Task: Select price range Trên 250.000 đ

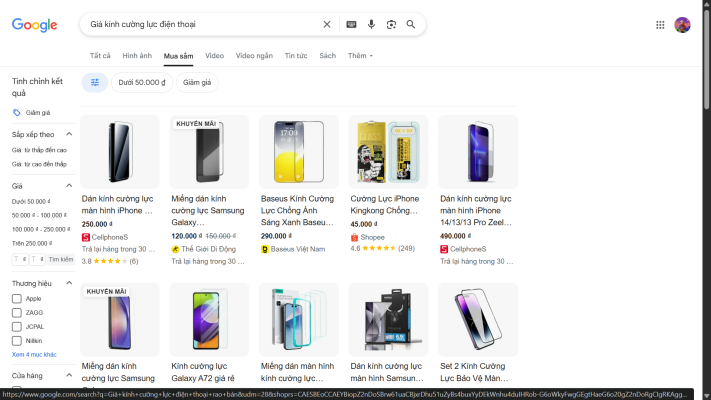Action: click(32, 244)
